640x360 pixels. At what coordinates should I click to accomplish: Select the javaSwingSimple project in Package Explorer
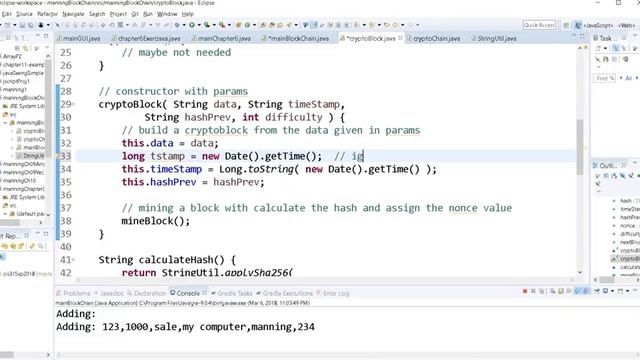click(23, 73)
